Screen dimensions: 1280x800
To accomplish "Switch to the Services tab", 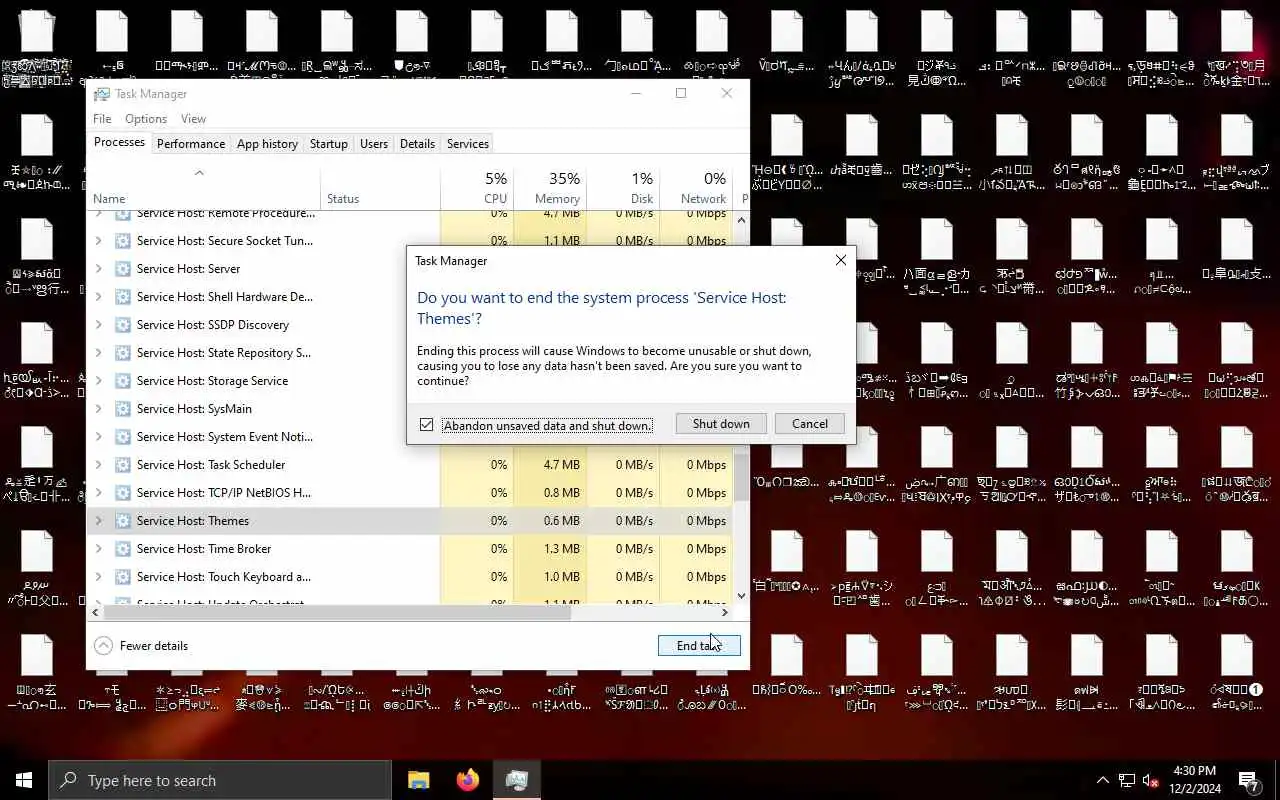I will coord(467,144).
